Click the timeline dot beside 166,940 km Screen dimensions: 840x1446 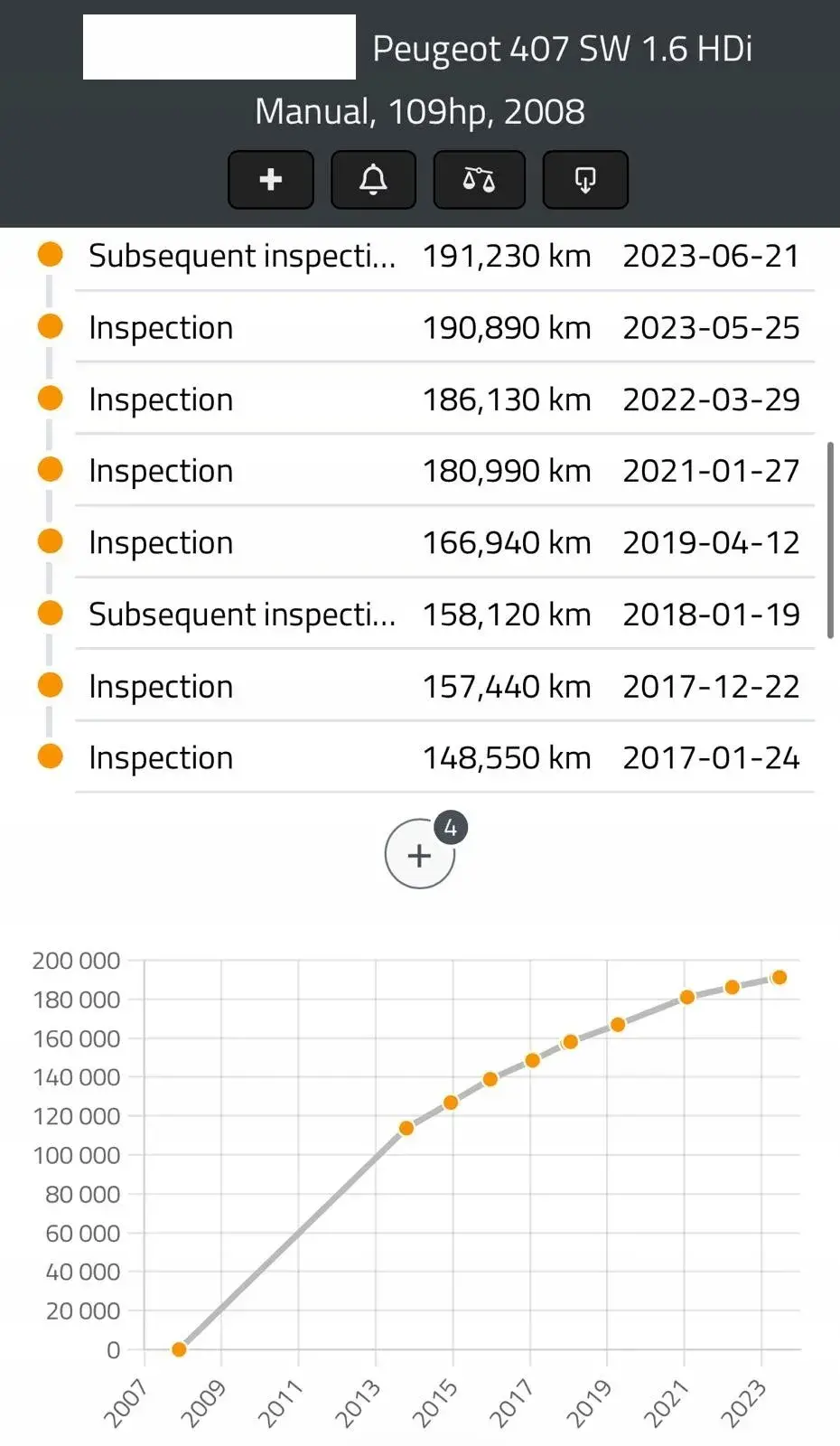click(x=51, y=541)
